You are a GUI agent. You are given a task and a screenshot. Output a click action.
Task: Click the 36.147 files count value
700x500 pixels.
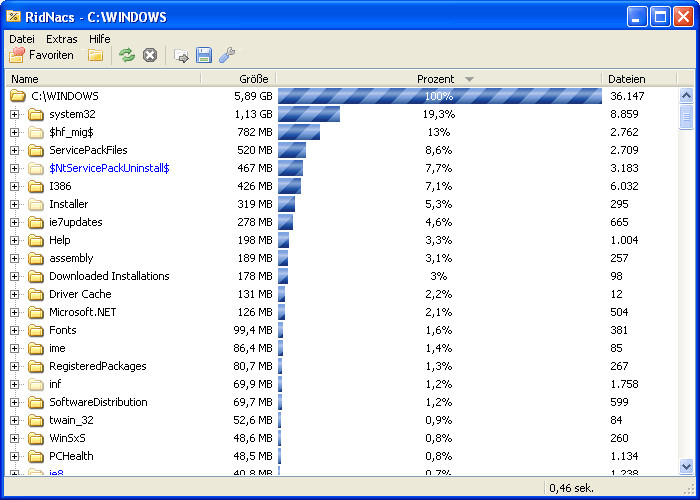[627, 96]
